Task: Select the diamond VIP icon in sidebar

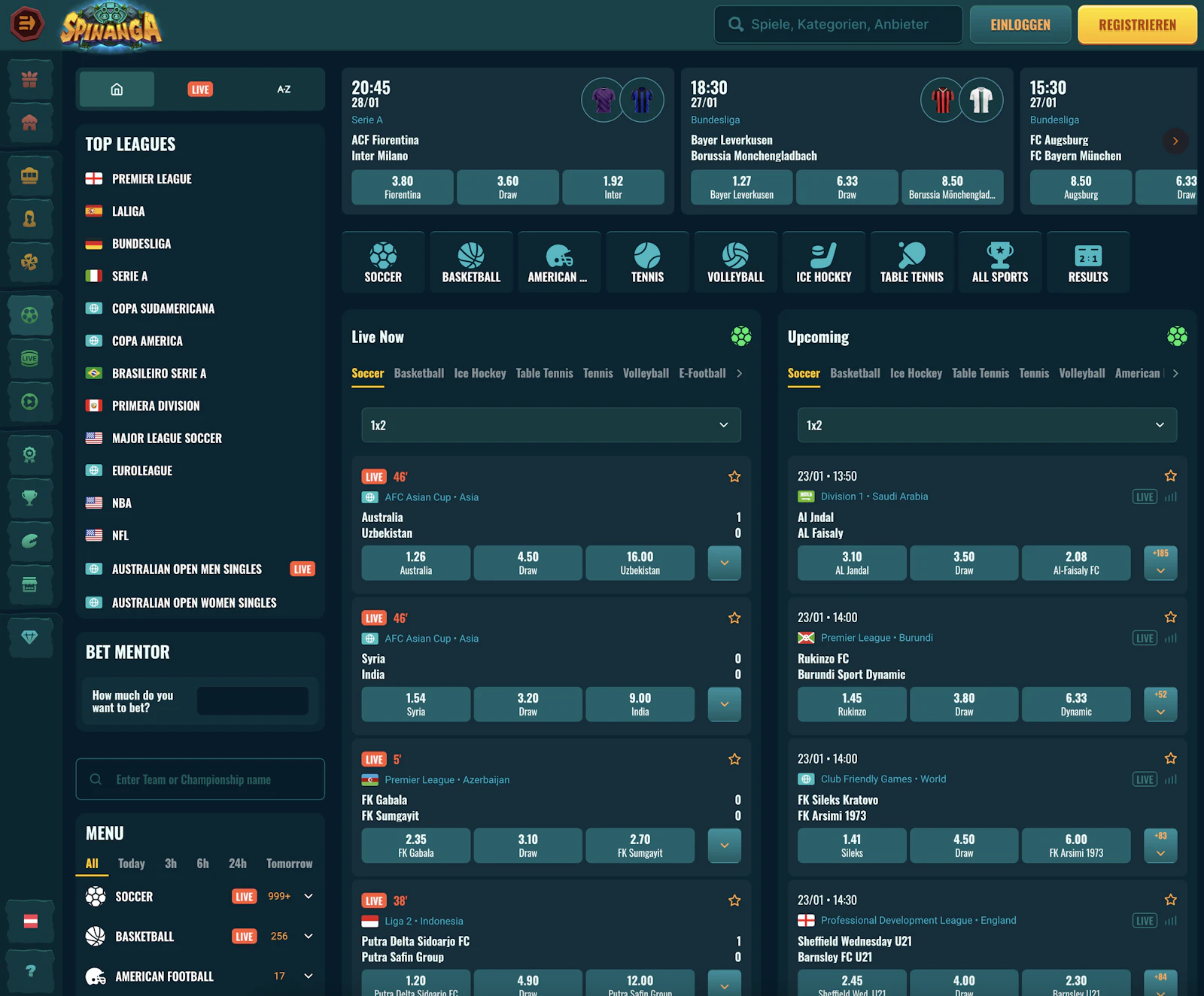Action: tap(30, 637)
